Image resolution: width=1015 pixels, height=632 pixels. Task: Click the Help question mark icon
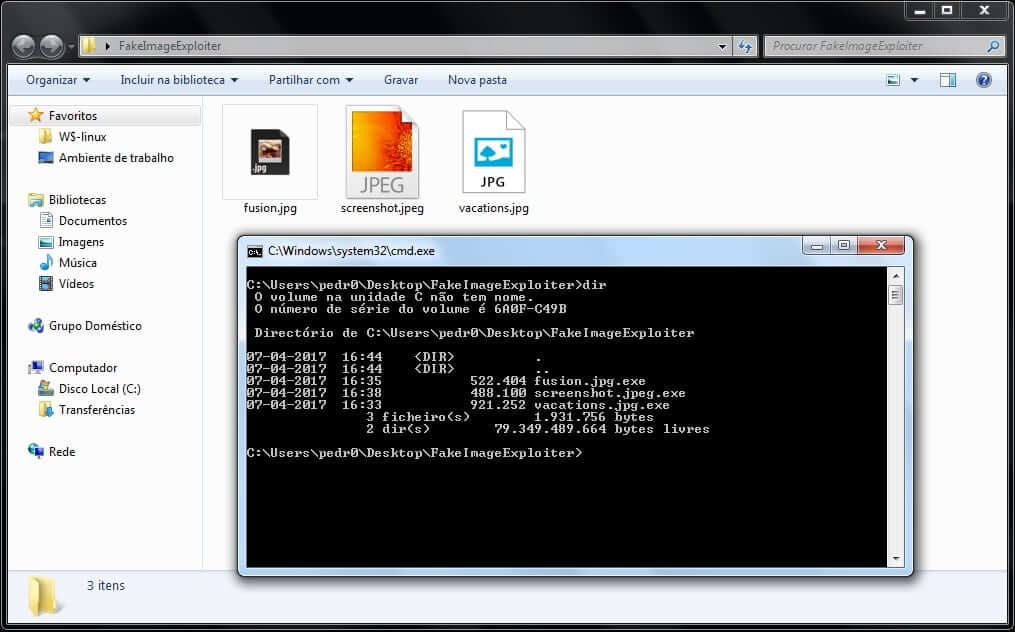pos(983,80)
